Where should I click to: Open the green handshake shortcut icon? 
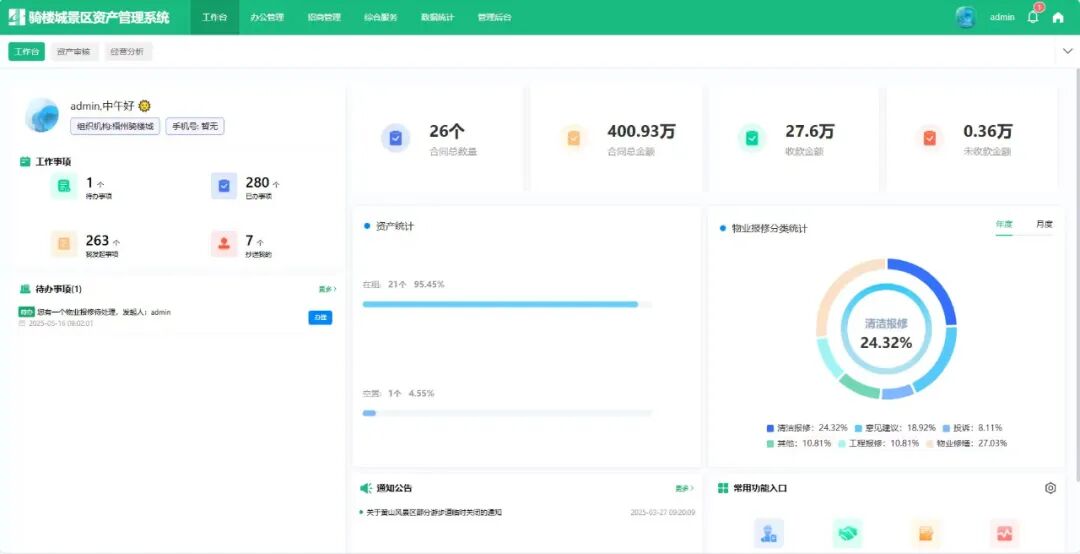[847, 533]
